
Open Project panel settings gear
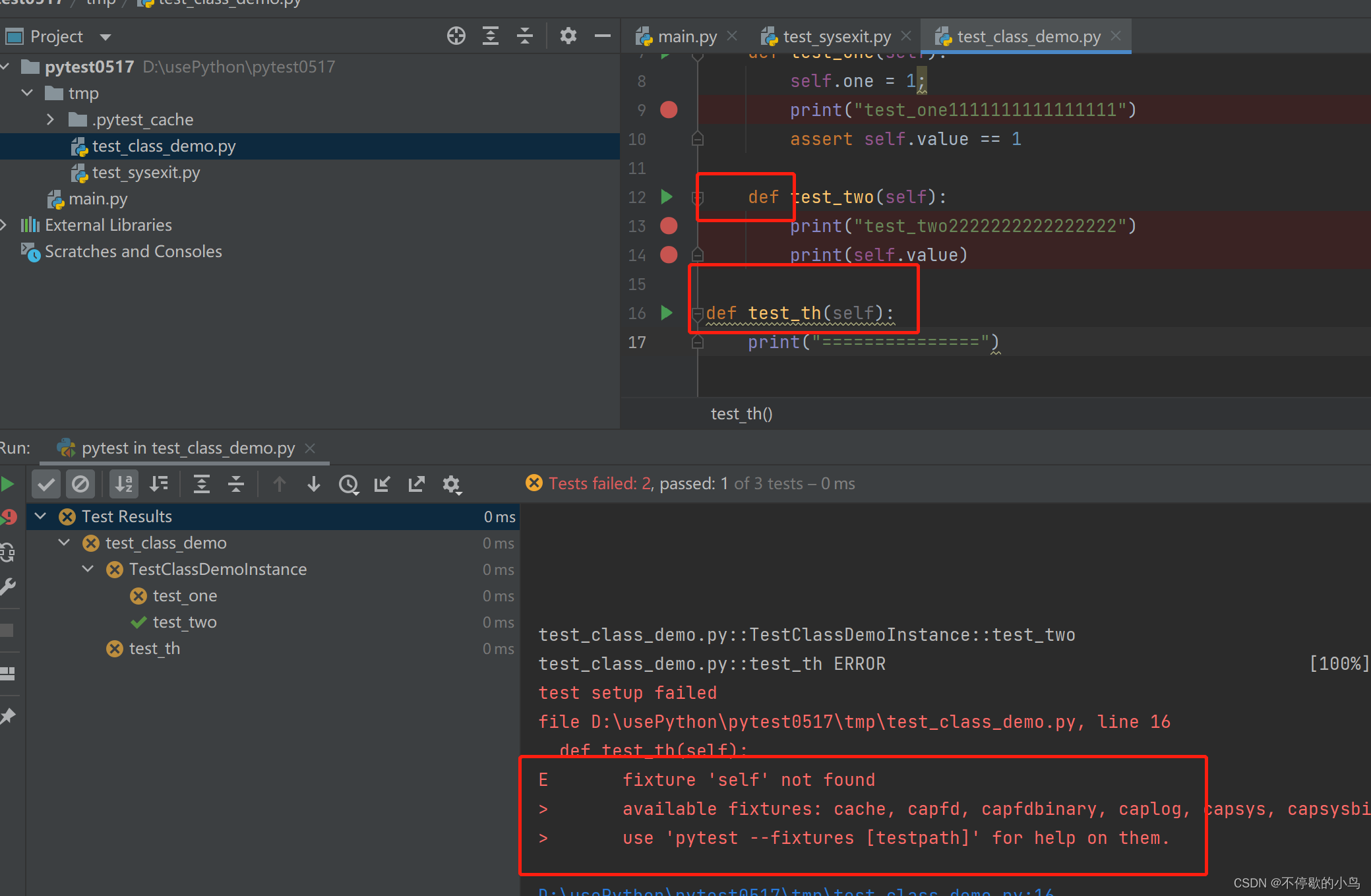coord(568,36)
